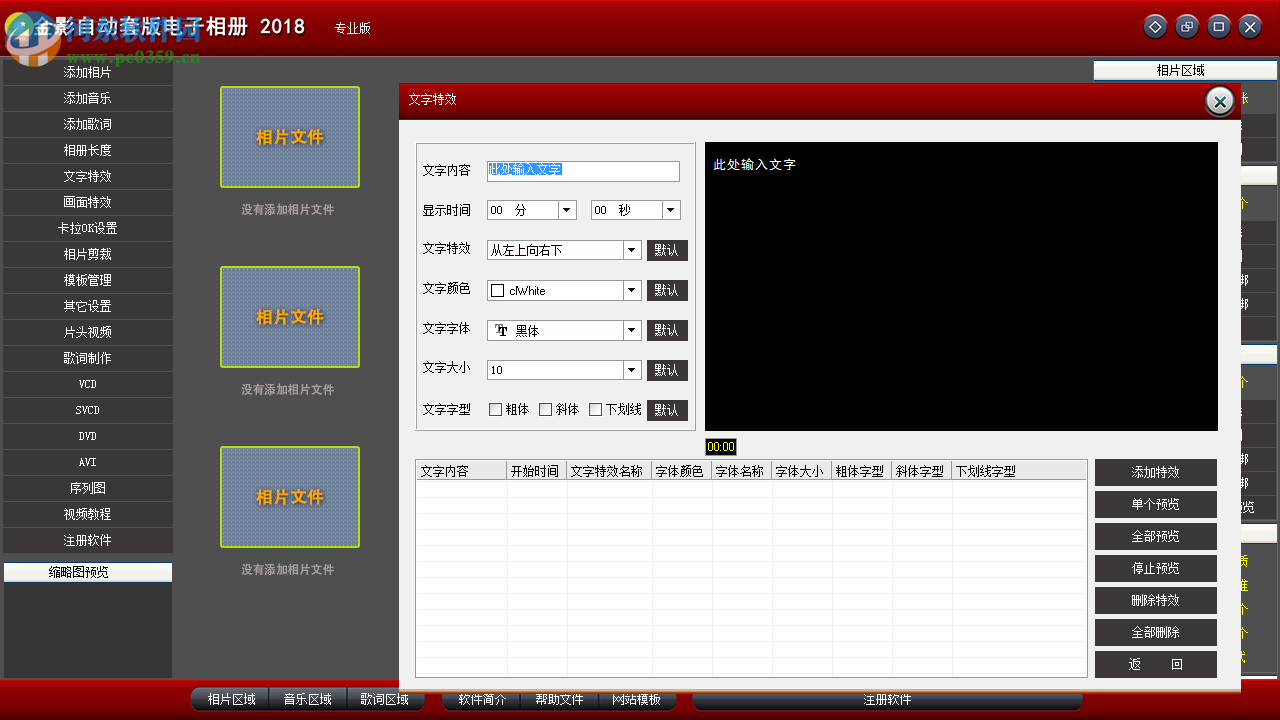The width and height of the screenshot is (1280, 720).
Task: Start 全部预览 preview
Action: (x=1155, y=536)
